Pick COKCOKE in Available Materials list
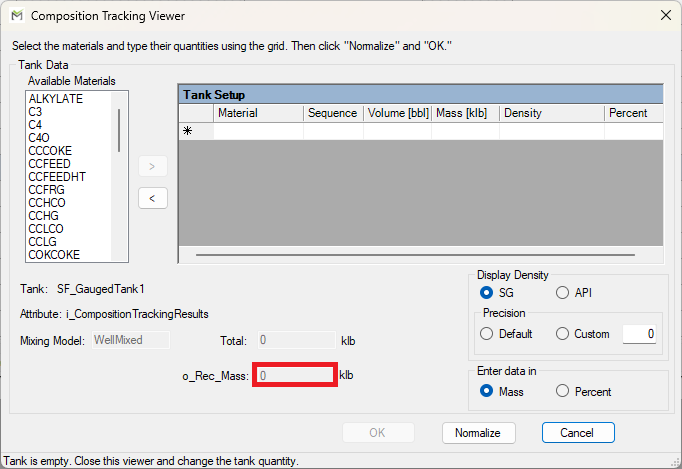The width and height of the screenshot is (682, 469). tap(54, 255)
